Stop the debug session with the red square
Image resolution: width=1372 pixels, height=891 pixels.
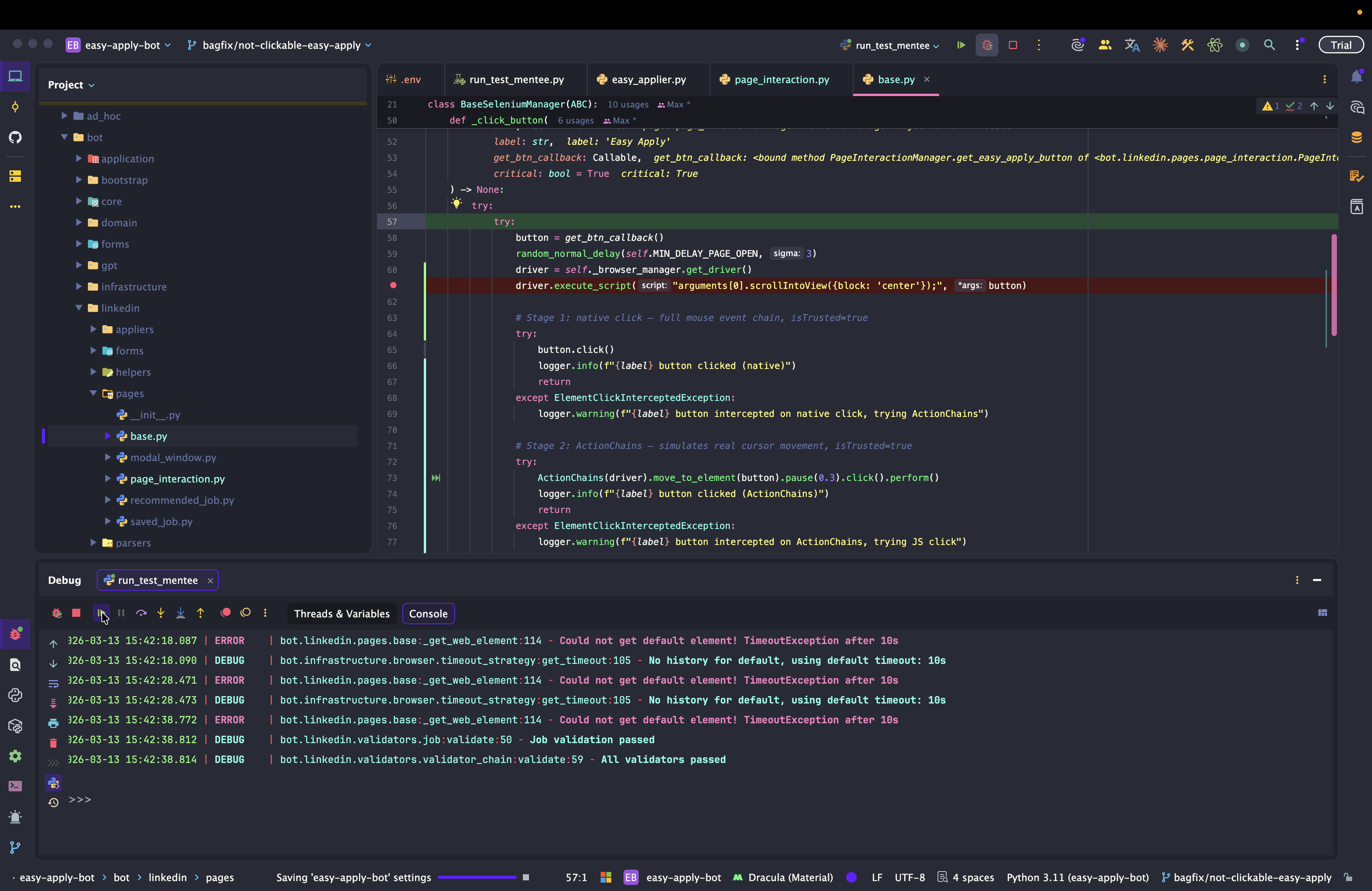coord(76,613)
